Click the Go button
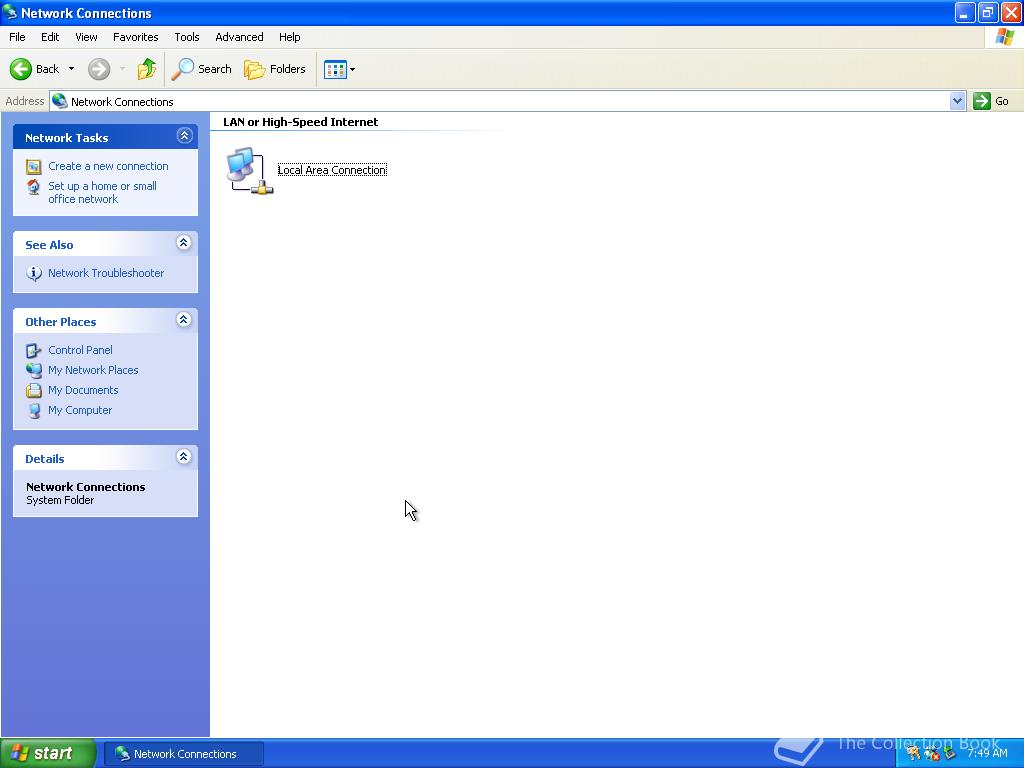 click(x=991, y=101)
